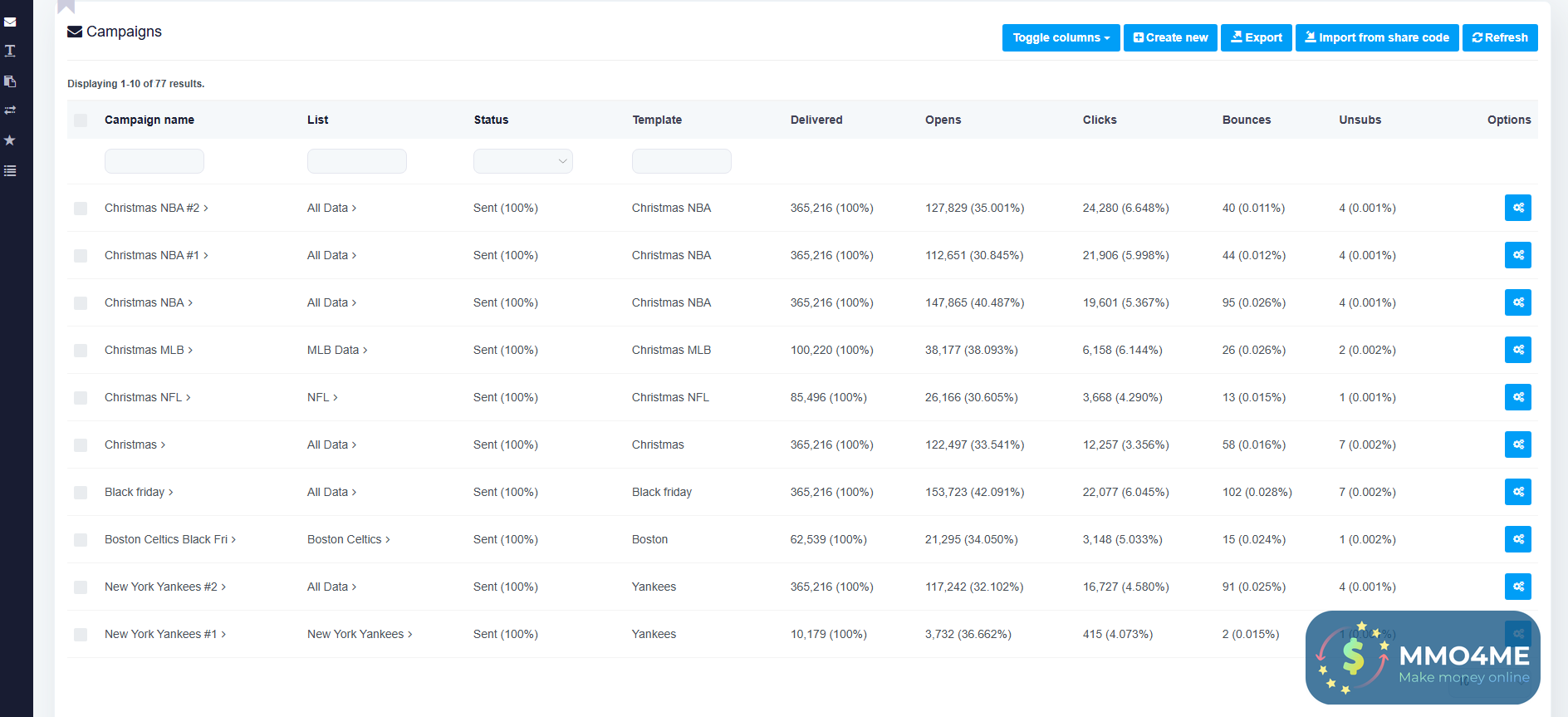Image resolution: width=1568 pixels, height=717 pixels.
Task: Click the star icon in sidebar
Action: pyautogui.click(x=10, y=140)
